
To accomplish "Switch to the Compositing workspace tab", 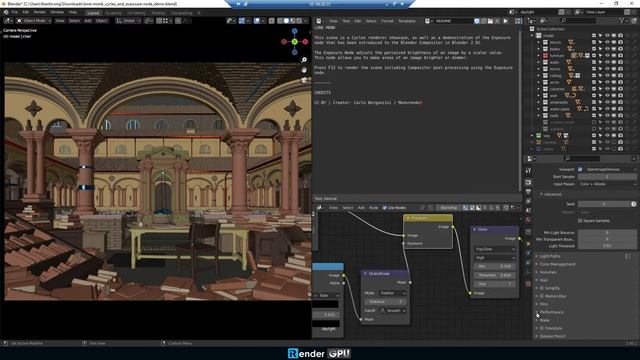I will pos(181,13).
